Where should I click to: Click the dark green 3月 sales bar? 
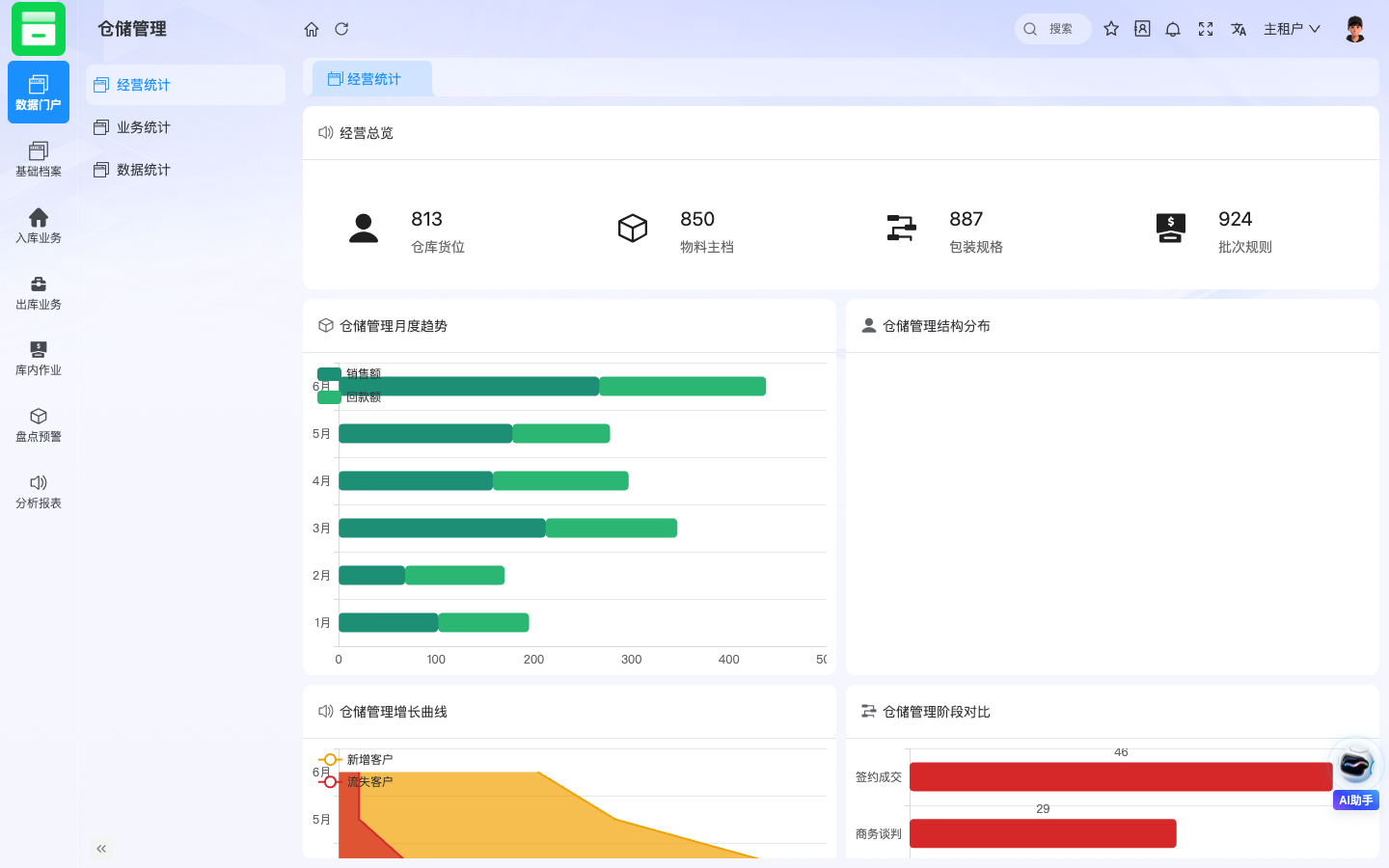tap(442, 528)
